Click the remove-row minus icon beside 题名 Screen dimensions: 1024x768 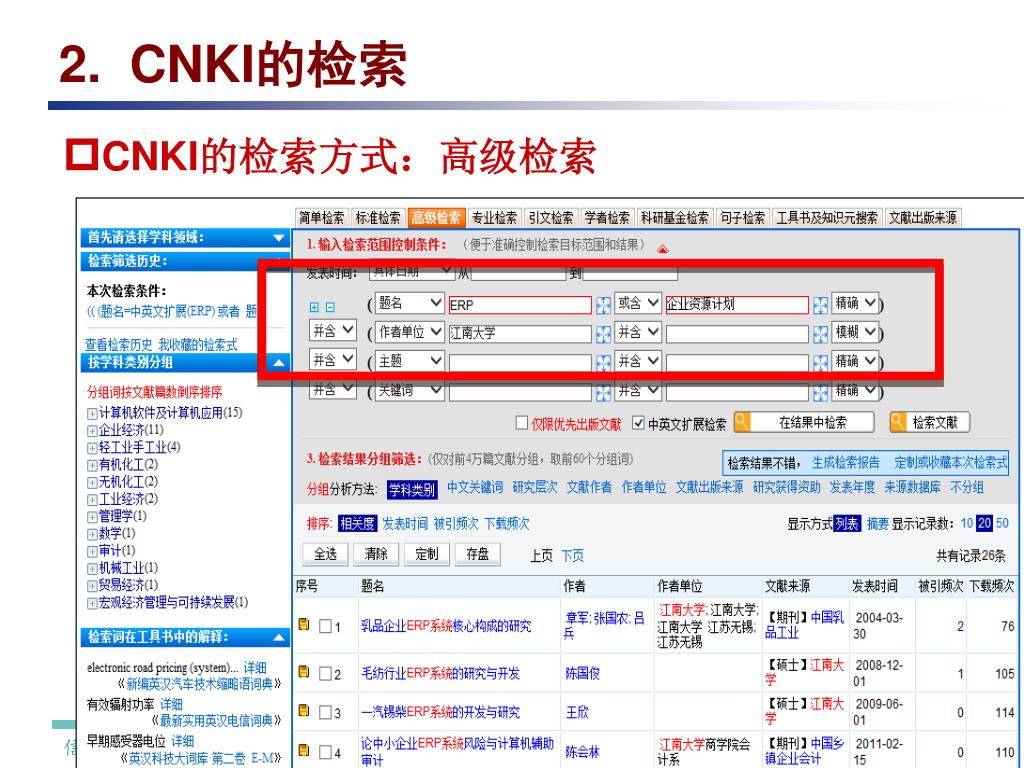[330, 307]
